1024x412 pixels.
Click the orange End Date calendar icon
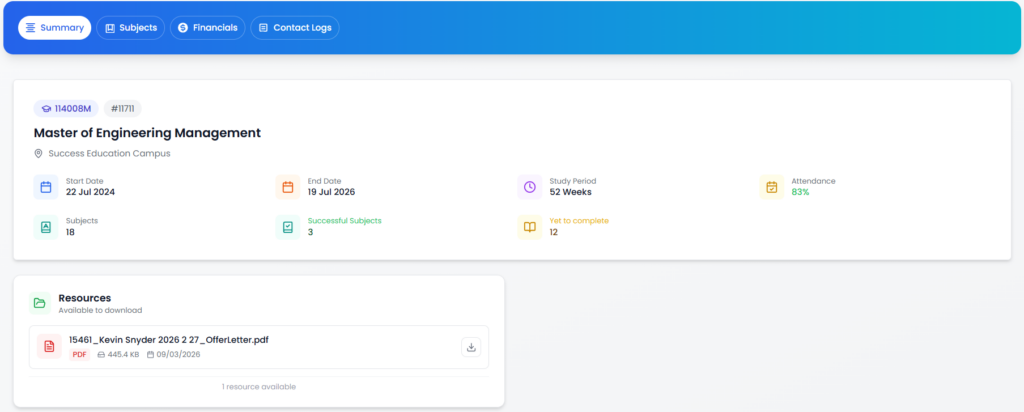coord(287,187)
